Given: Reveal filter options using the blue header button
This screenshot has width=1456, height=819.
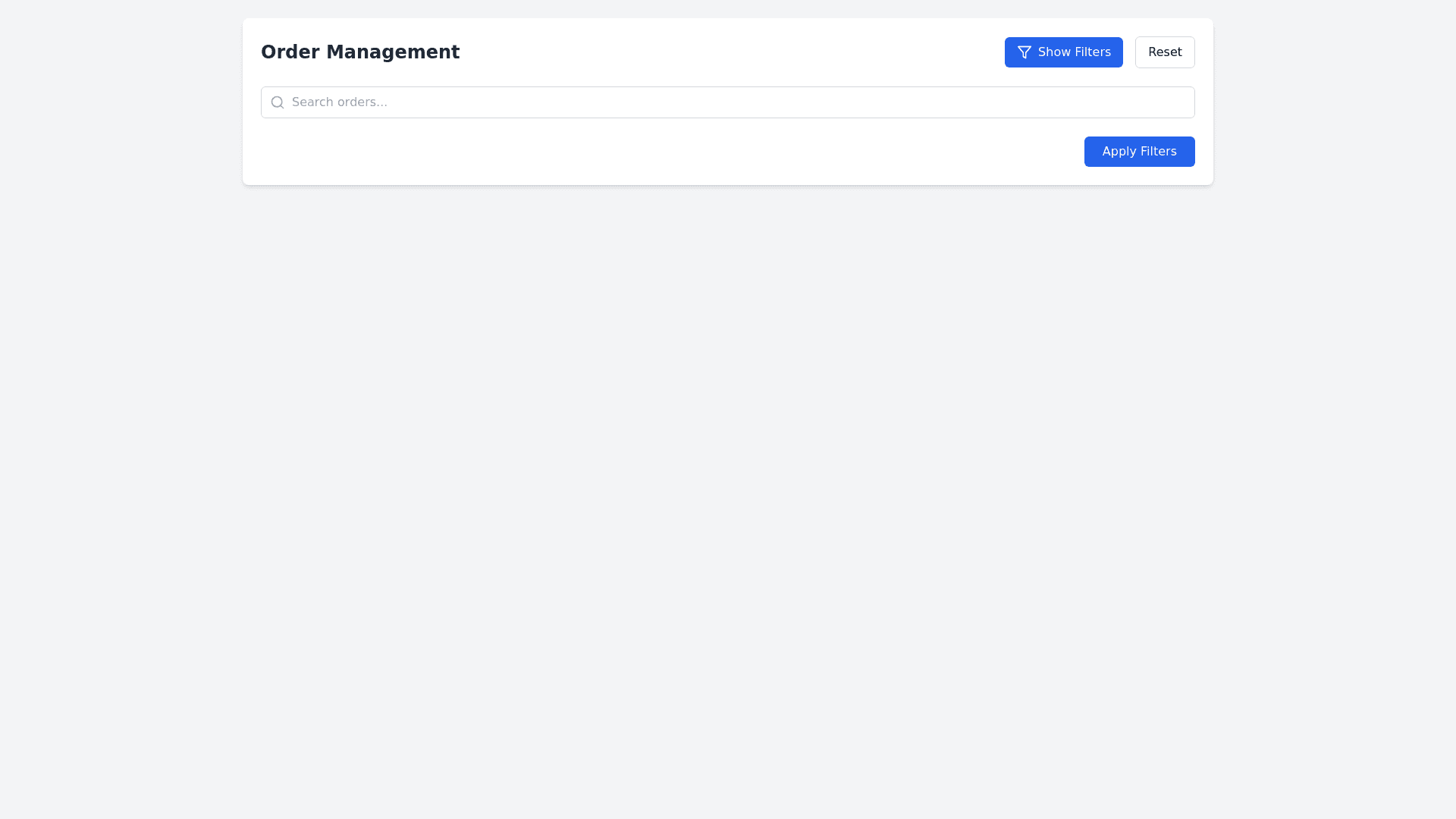Looking at the screenshot, I should click(1063, 52).
